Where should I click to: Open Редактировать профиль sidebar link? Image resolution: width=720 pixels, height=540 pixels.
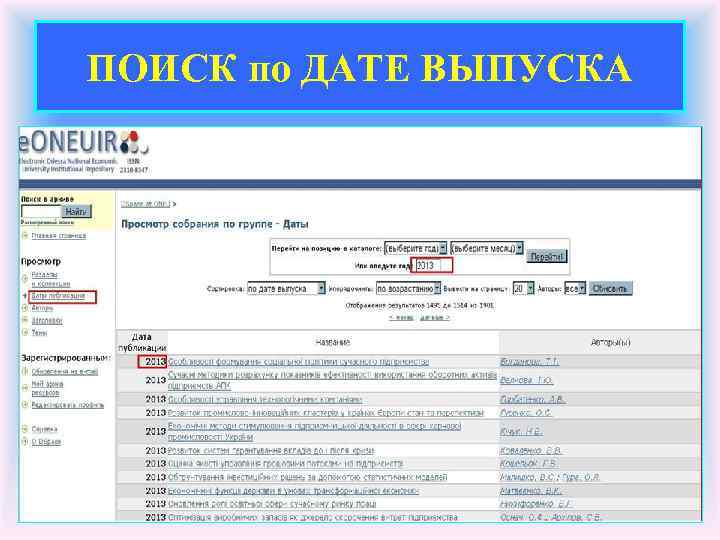click(x=68, y=405)
